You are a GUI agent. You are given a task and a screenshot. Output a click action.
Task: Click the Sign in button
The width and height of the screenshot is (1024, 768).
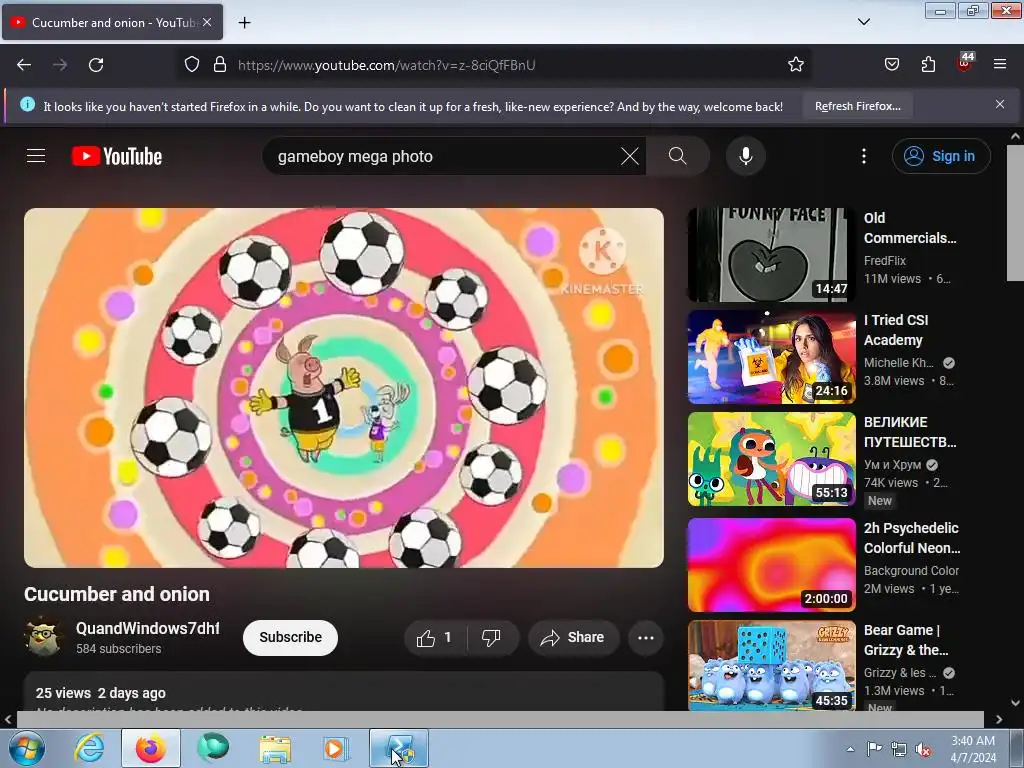(x=941, y=156)
